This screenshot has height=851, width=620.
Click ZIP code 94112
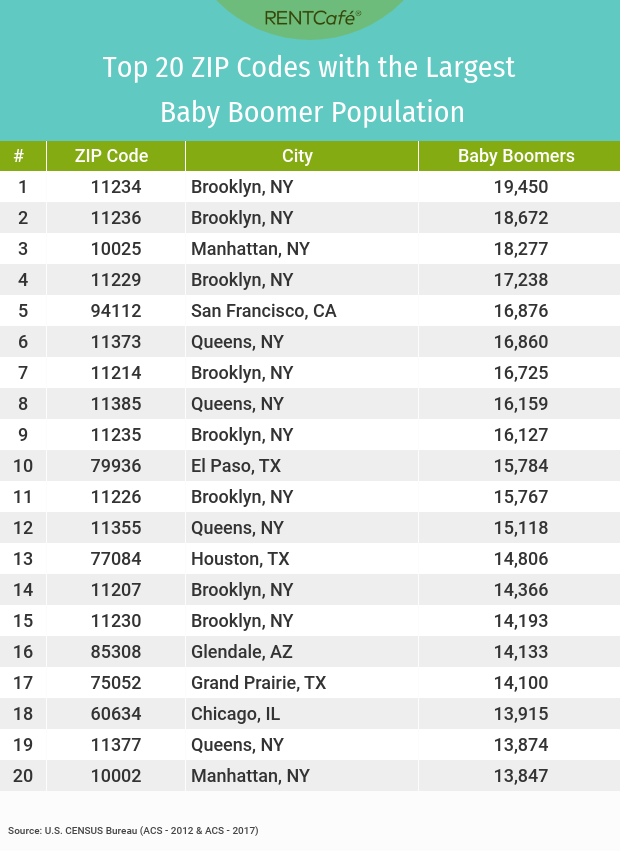point(116,310)
